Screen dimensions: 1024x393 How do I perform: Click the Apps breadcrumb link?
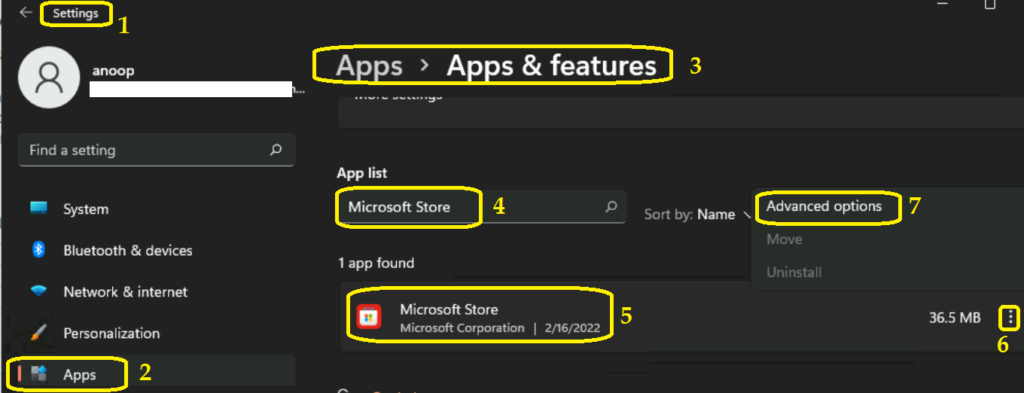[x=369, y=66]
